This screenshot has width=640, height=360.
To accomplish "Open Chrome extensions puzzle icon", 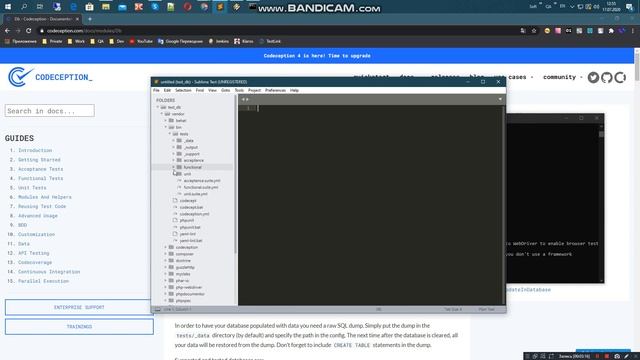I will click(x=611, y=31).
